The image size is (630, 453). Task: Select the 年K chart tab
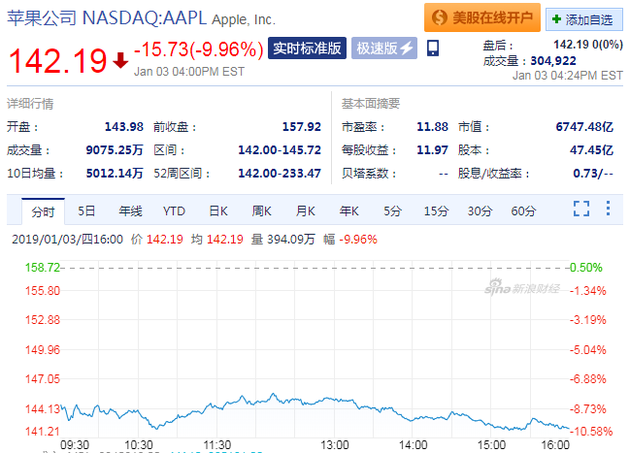coord(349,211)
